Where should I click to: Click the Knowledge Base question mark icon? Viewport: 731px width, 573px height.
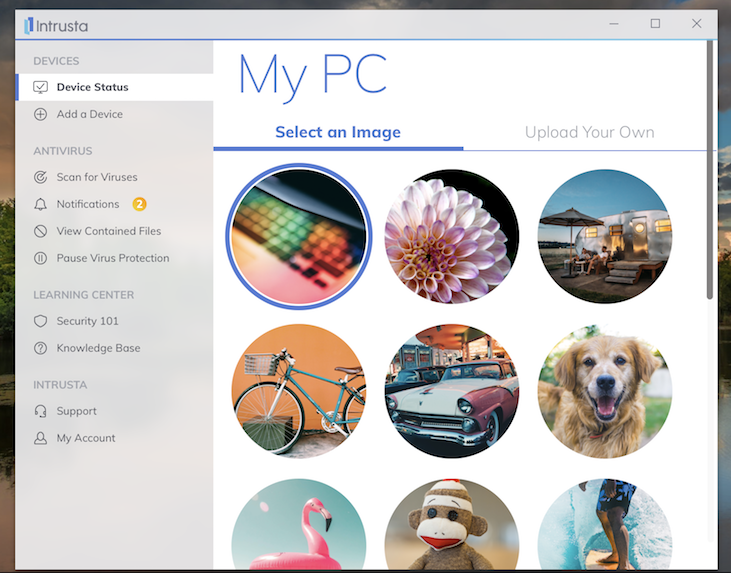tap(41, 348)
